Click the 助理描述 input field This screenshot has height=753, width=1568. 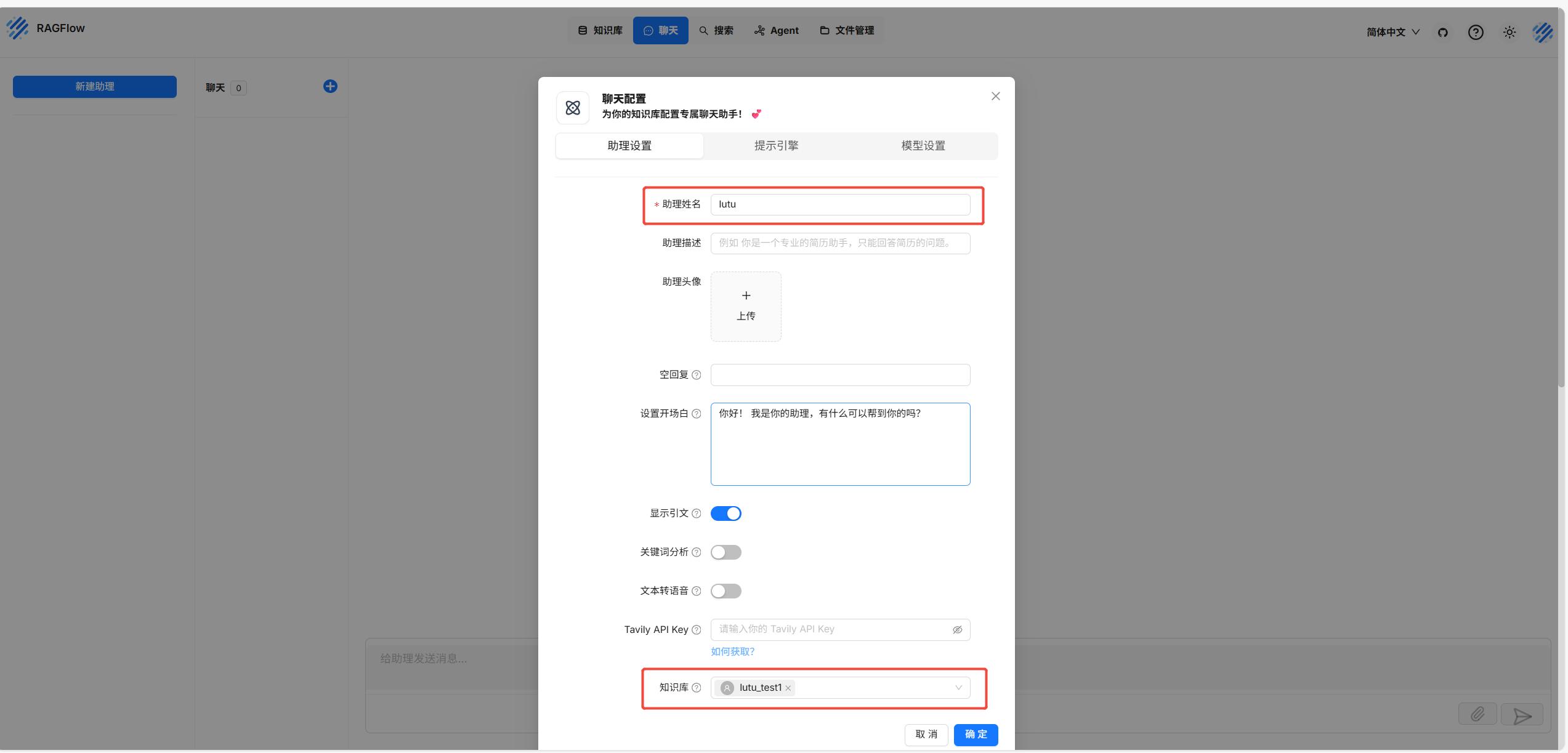840,243
